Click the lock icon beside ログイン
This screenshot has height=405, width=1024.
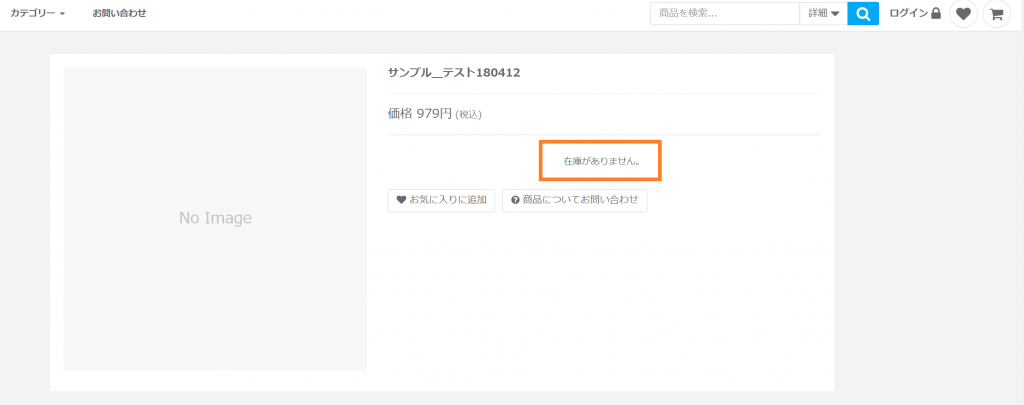click(936, 14)
